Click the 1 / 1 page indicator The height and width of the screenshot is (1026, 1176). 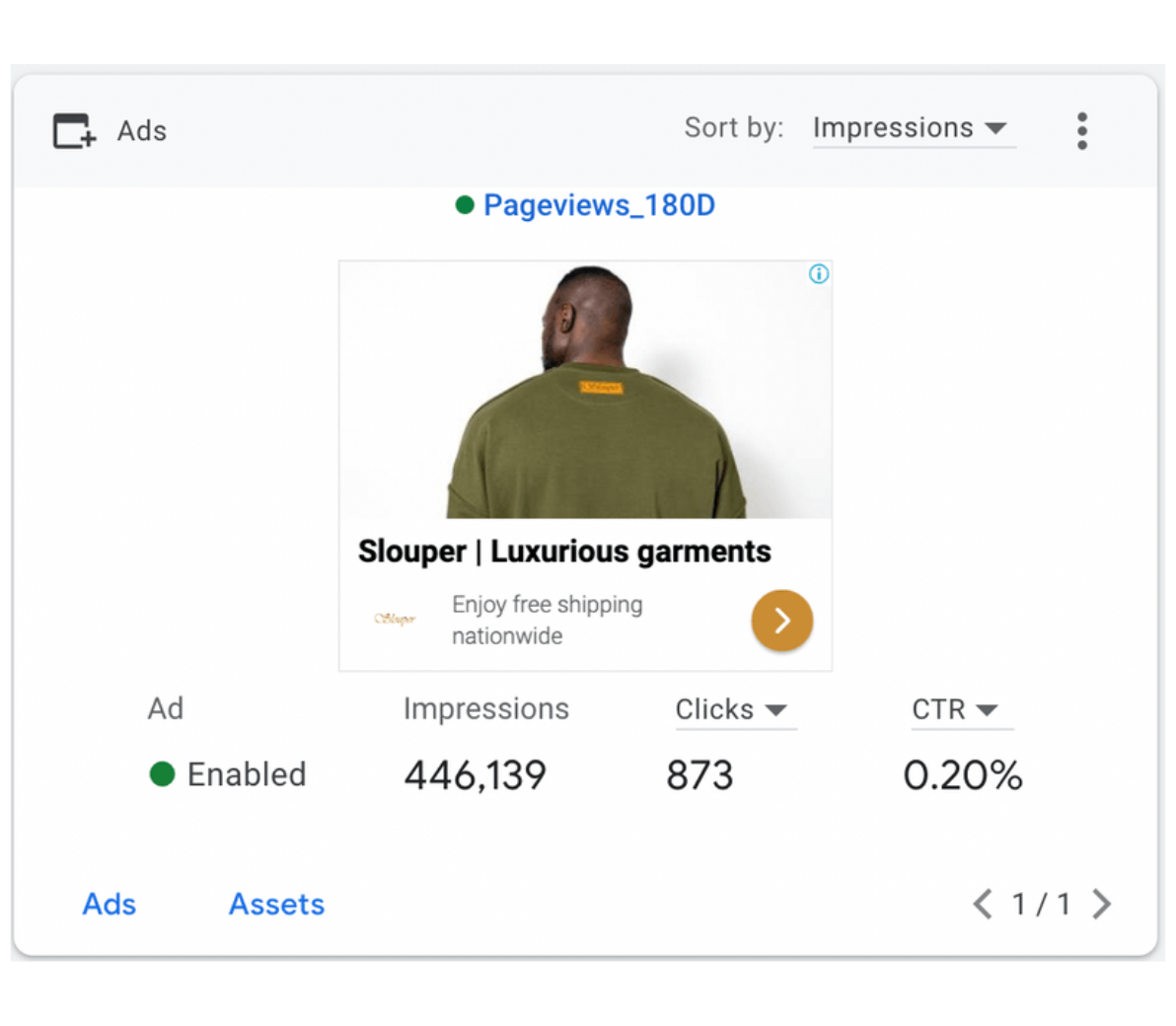coord(1041,904)
